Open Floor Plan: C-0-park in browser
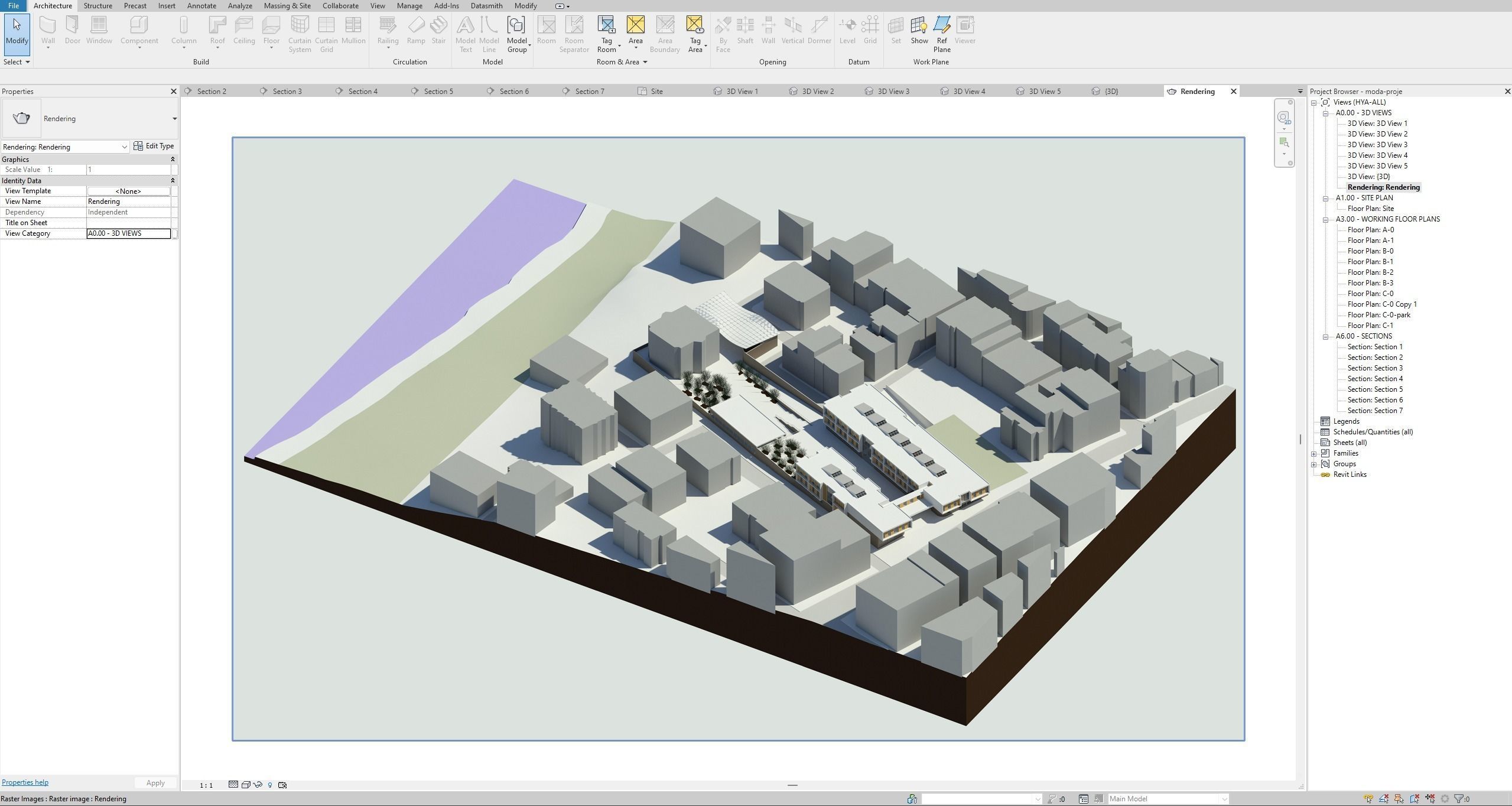 (1378, 315)
